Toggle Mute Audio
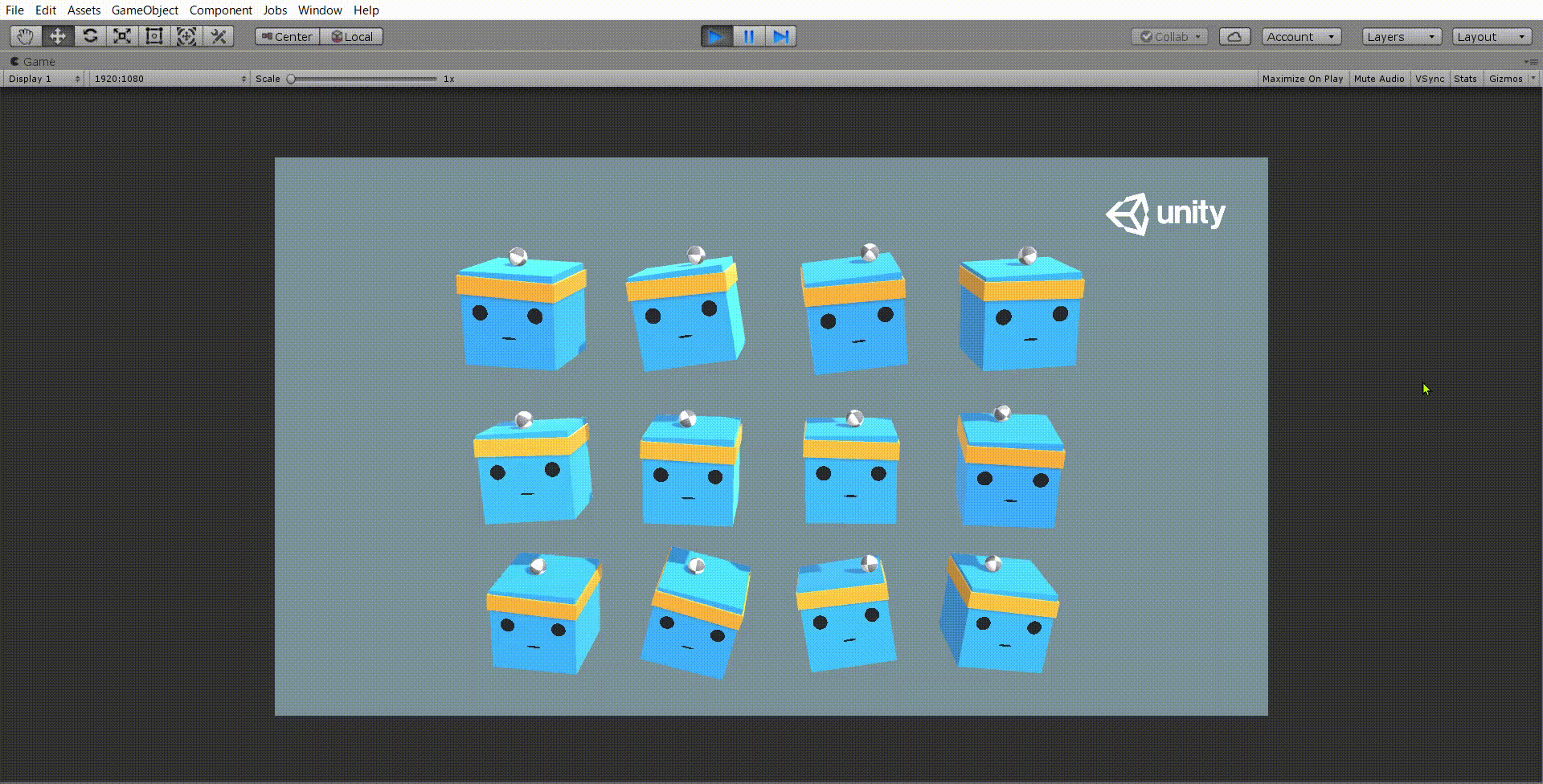1543x784 pixels. tap(1379, 79)
